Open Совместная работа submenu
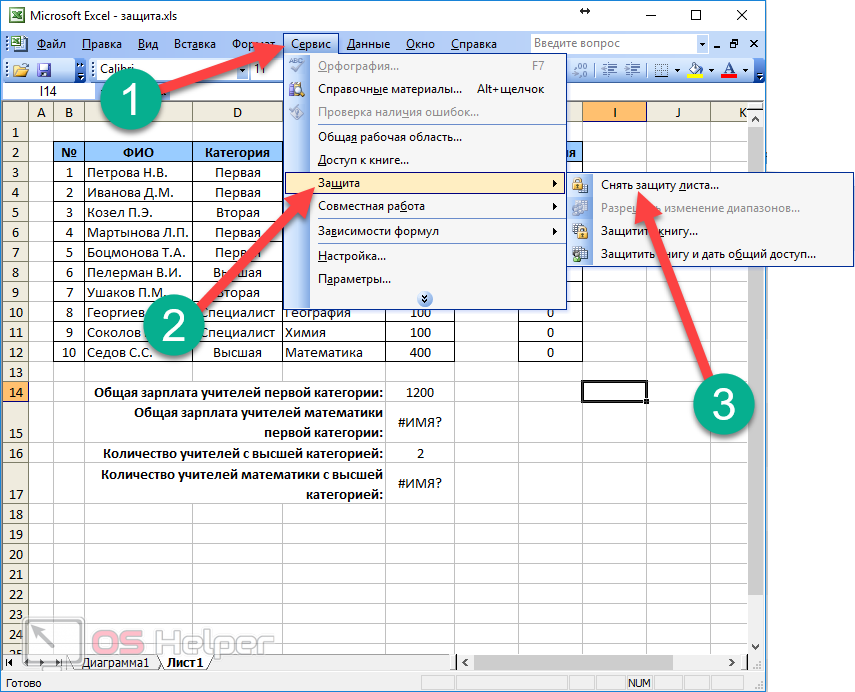 pos(426,206)
